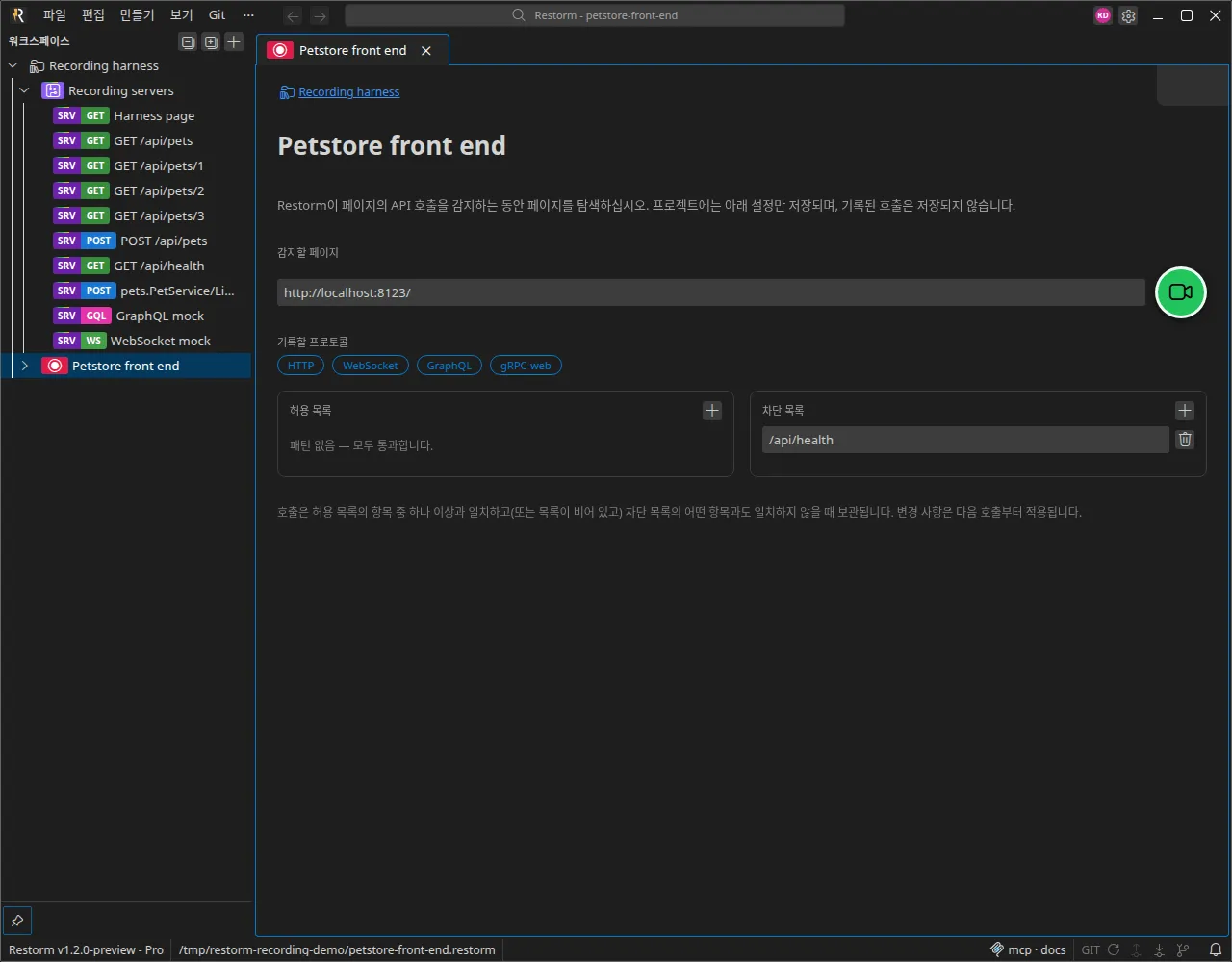
Task: Click the plus icon in workspace header
Action: pyautogui.click(x=234, y=41)
